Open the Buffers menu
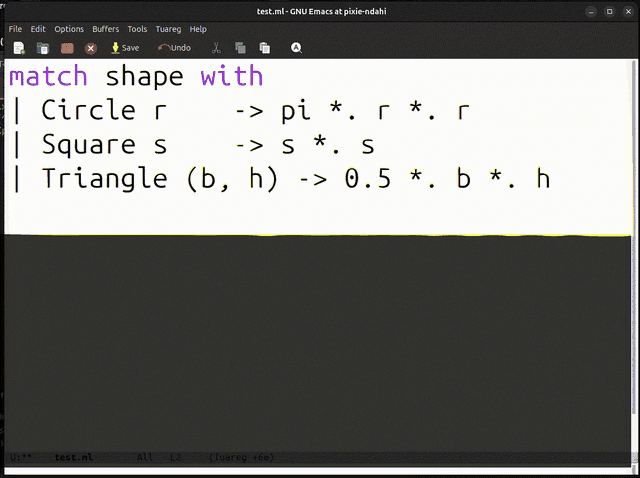Screen dimensions: 640x478 pos(106,29)
